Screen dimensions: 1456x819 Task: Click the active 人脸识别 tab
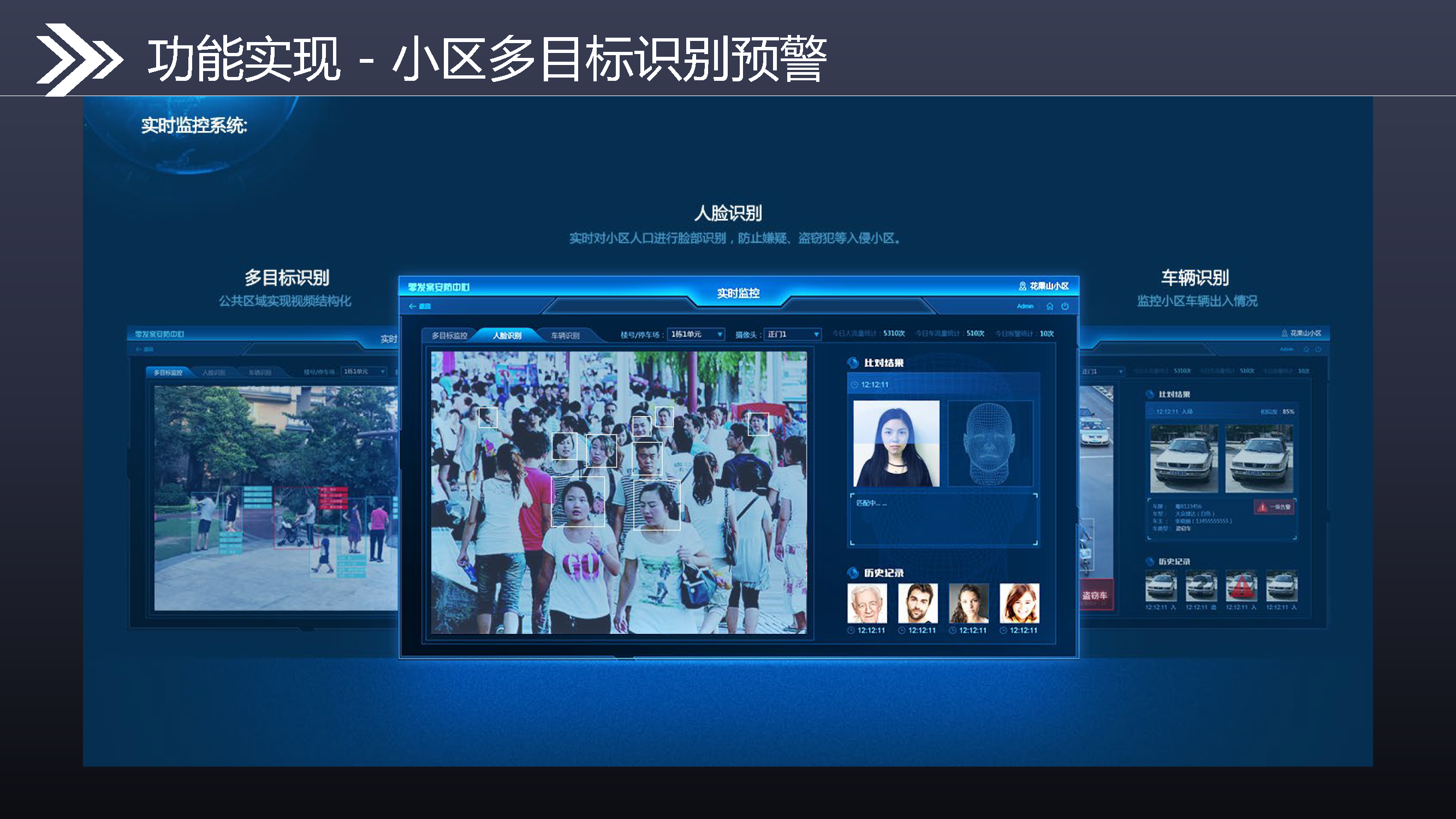coord(507,335)
